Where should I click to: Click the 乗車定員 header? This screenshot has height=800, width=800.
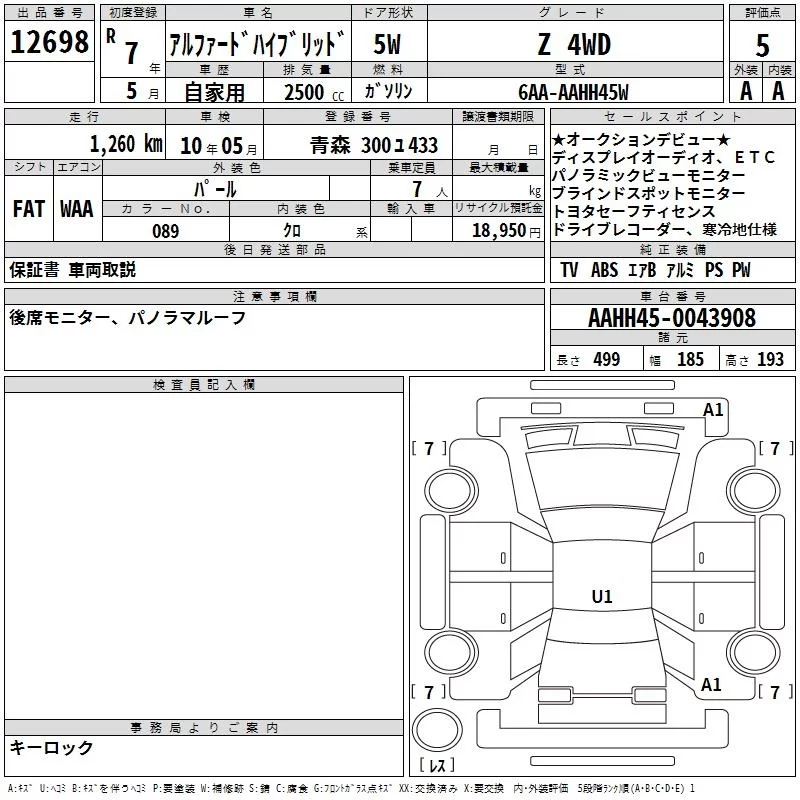click(411, 168)
